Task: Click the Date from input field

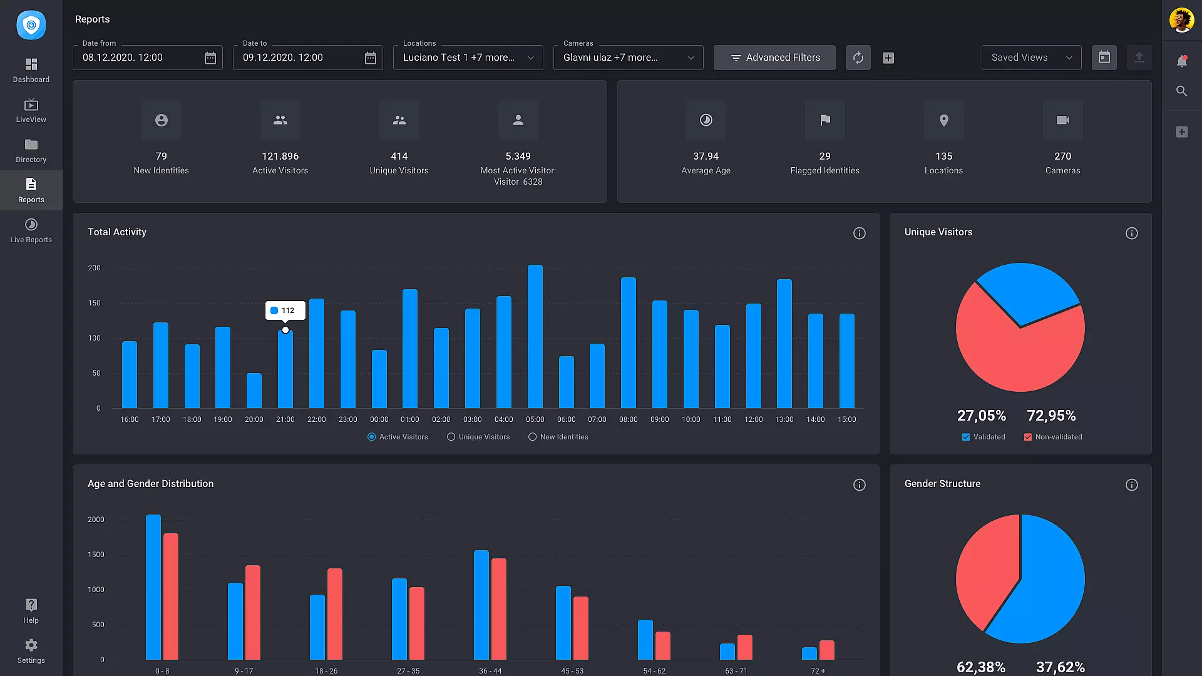Action: tap(140, 58)
